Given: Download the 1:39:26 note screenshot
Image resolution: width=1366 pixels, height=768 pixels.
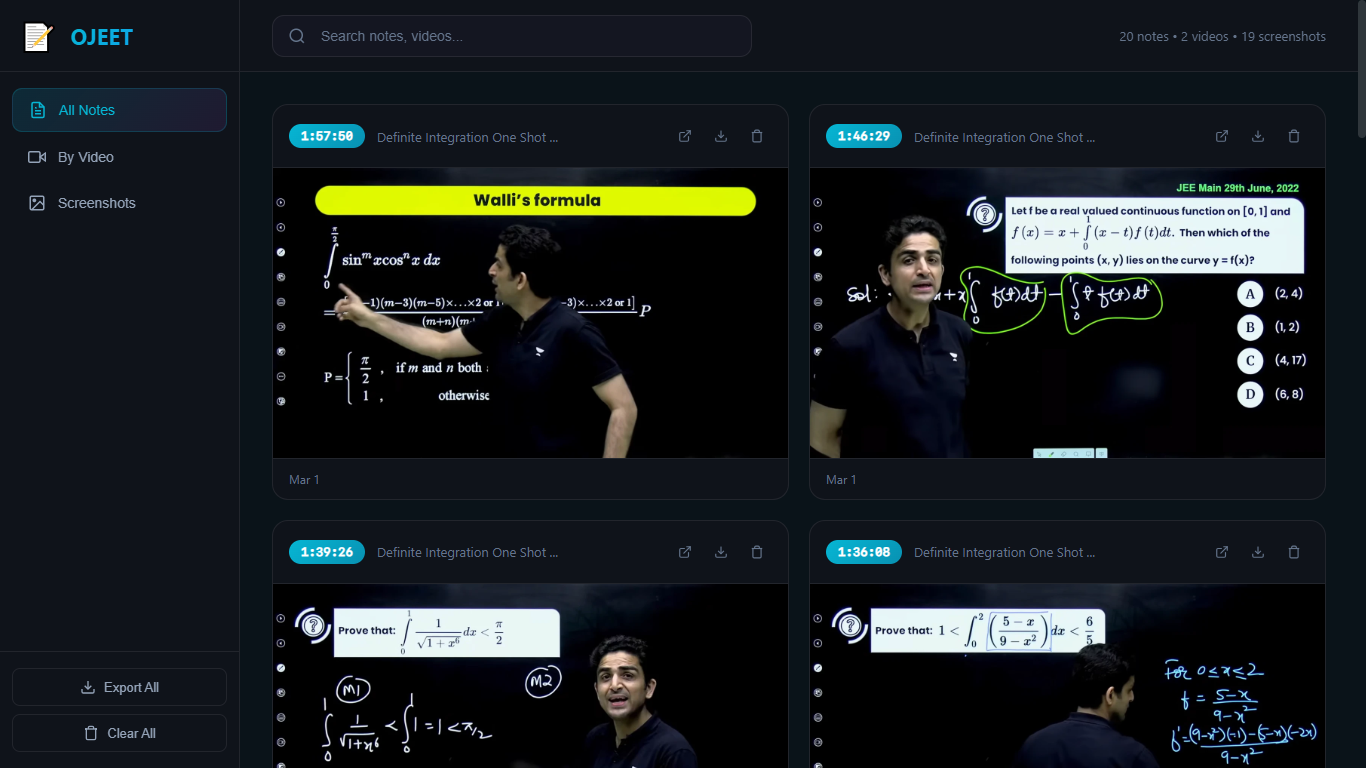Looking at the screenshot, I should [721, 552].
